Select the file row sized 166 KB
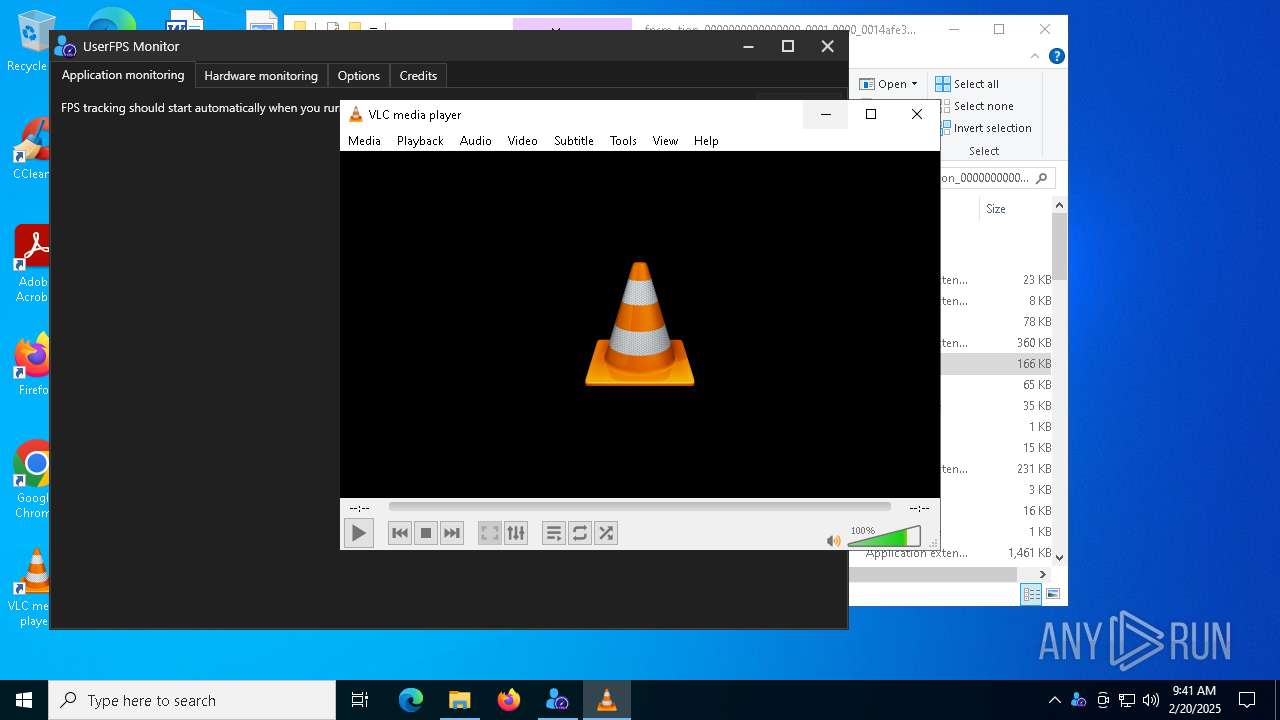Screen dimensions: 1280x720 (995, 364)
